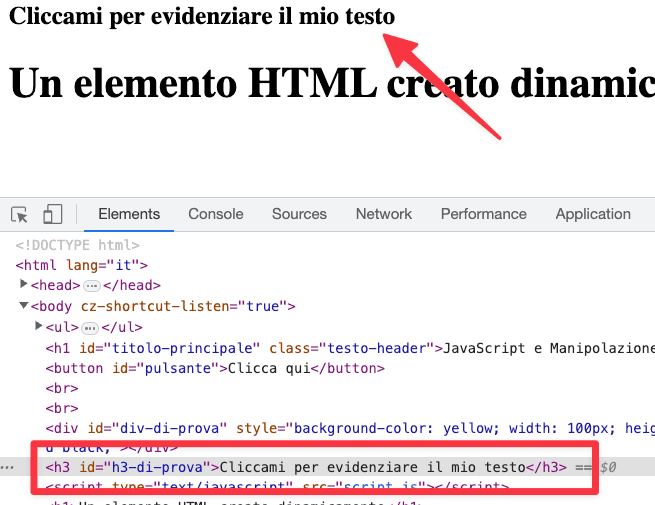Select the first br node
This screenshot has height=505, width=655.
click(x=62, y=388)
